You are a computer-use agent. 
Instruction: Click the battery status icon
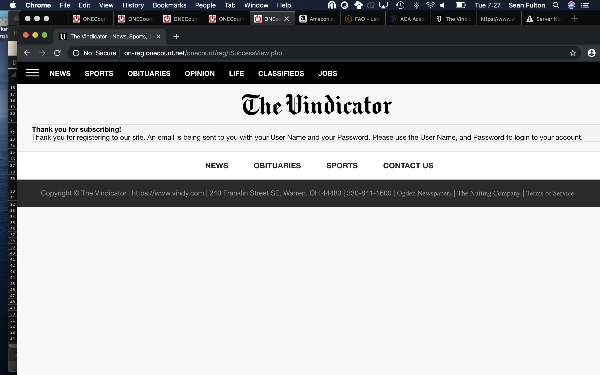pos(461,5)
